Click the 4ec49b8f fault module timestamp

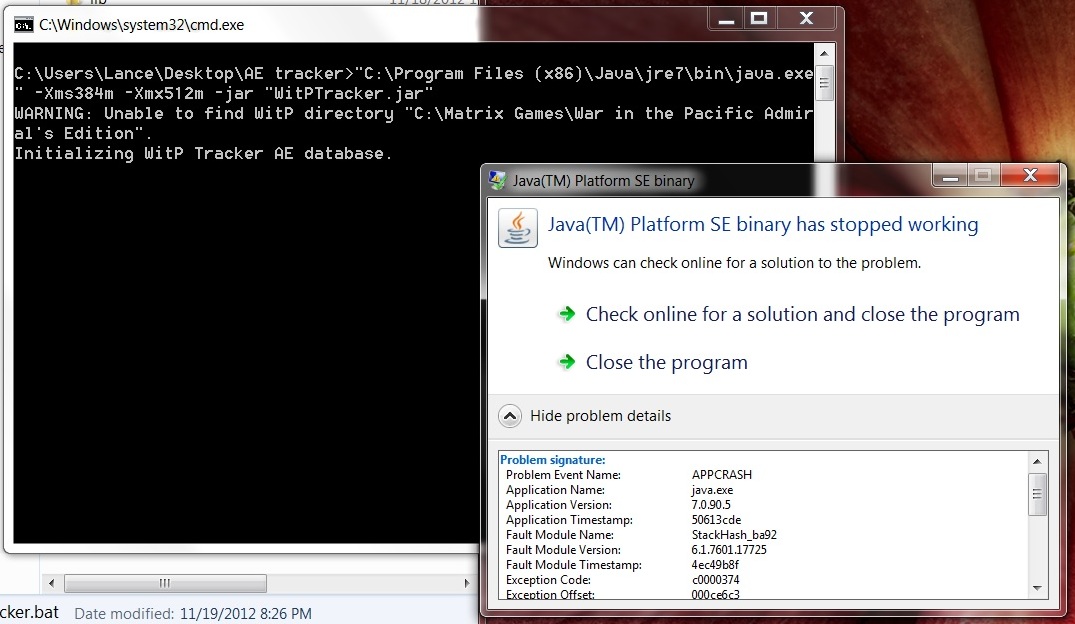coord(715,565)
